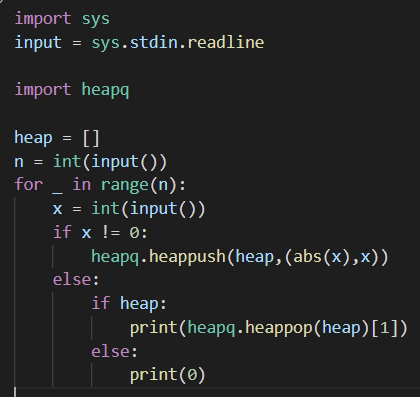This screenshot has height=397, width=420.
Task: Click the "else:" above print(0)
Action: pos(114,352)
